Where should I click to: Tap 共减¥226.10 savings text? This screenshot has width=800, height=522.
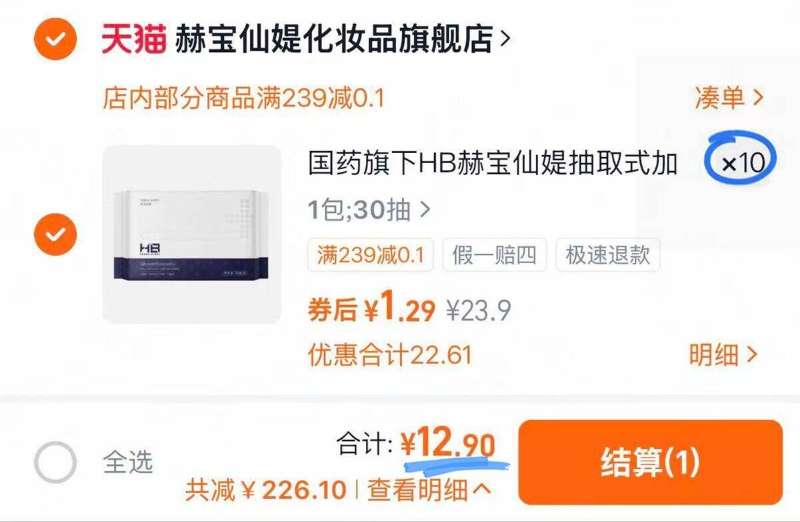point(266,490)
